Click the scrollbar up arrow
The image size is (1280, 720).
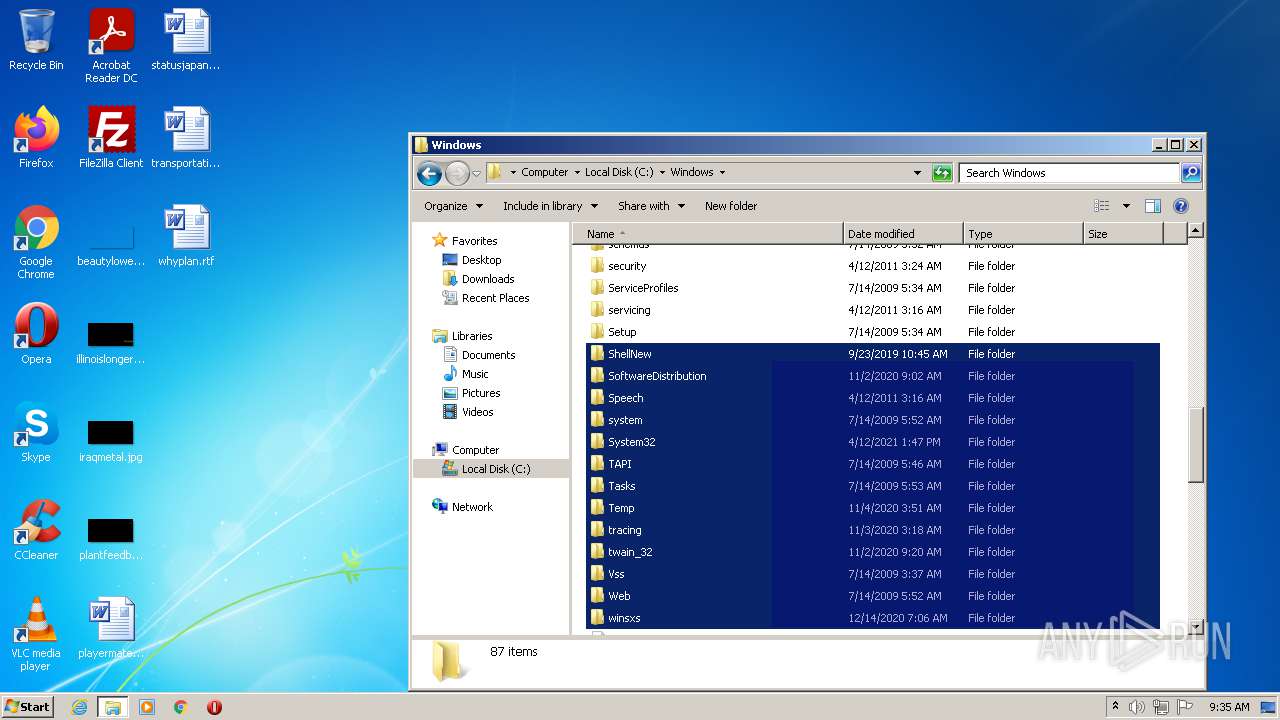[x=1196, y=231]
